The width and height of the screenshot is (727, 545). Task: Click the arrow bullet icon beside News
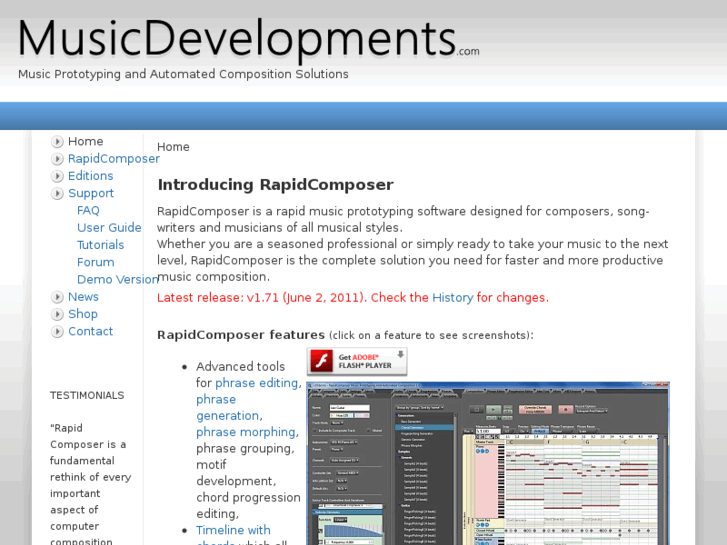click(57, 297)
